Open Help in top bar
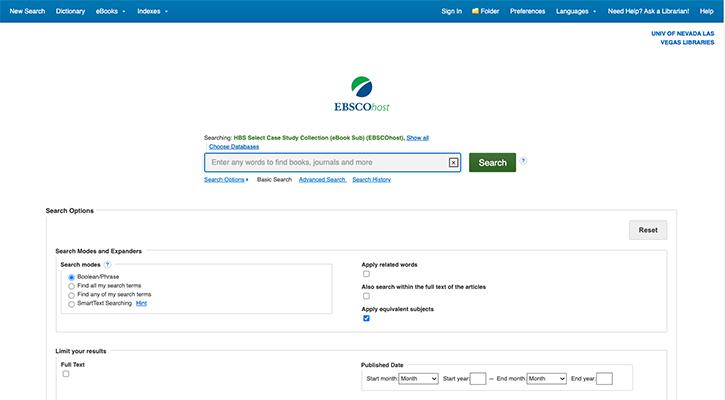The height and width of the screenshot is (400, 725). click(707, 11)
